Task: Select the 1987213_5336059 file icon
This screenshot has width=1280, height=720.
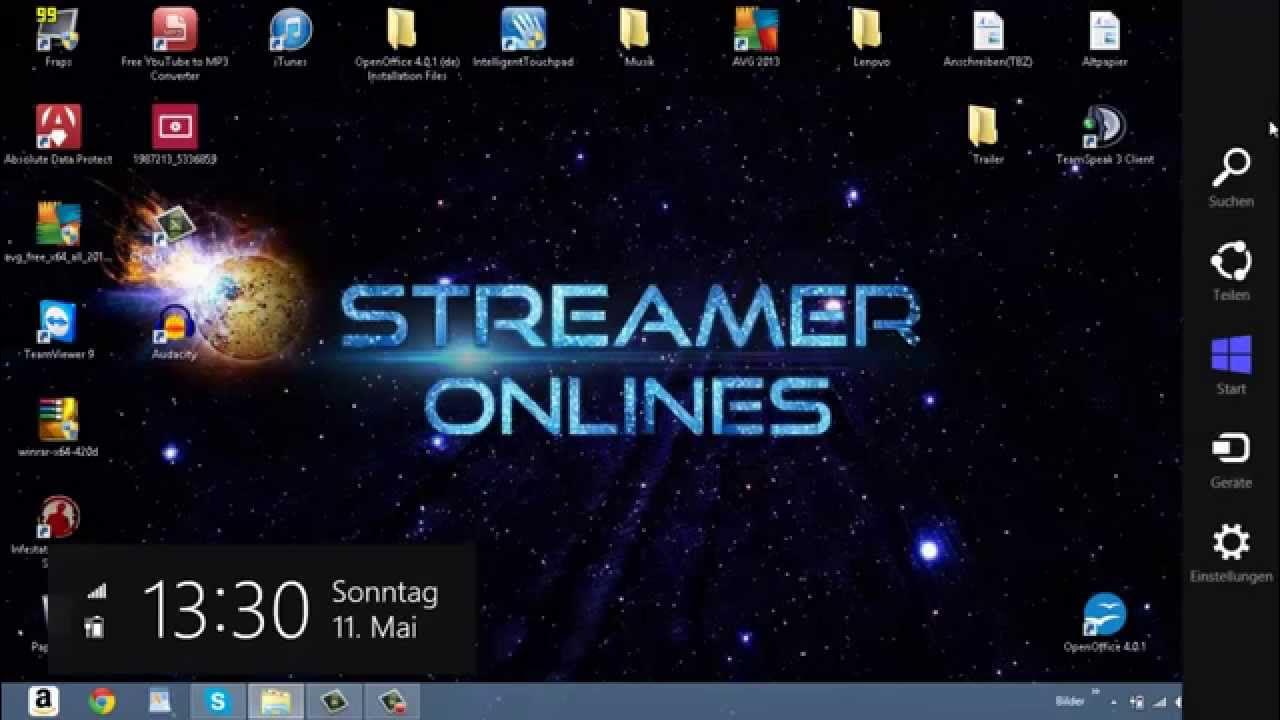Action: (x=175, y=134)
